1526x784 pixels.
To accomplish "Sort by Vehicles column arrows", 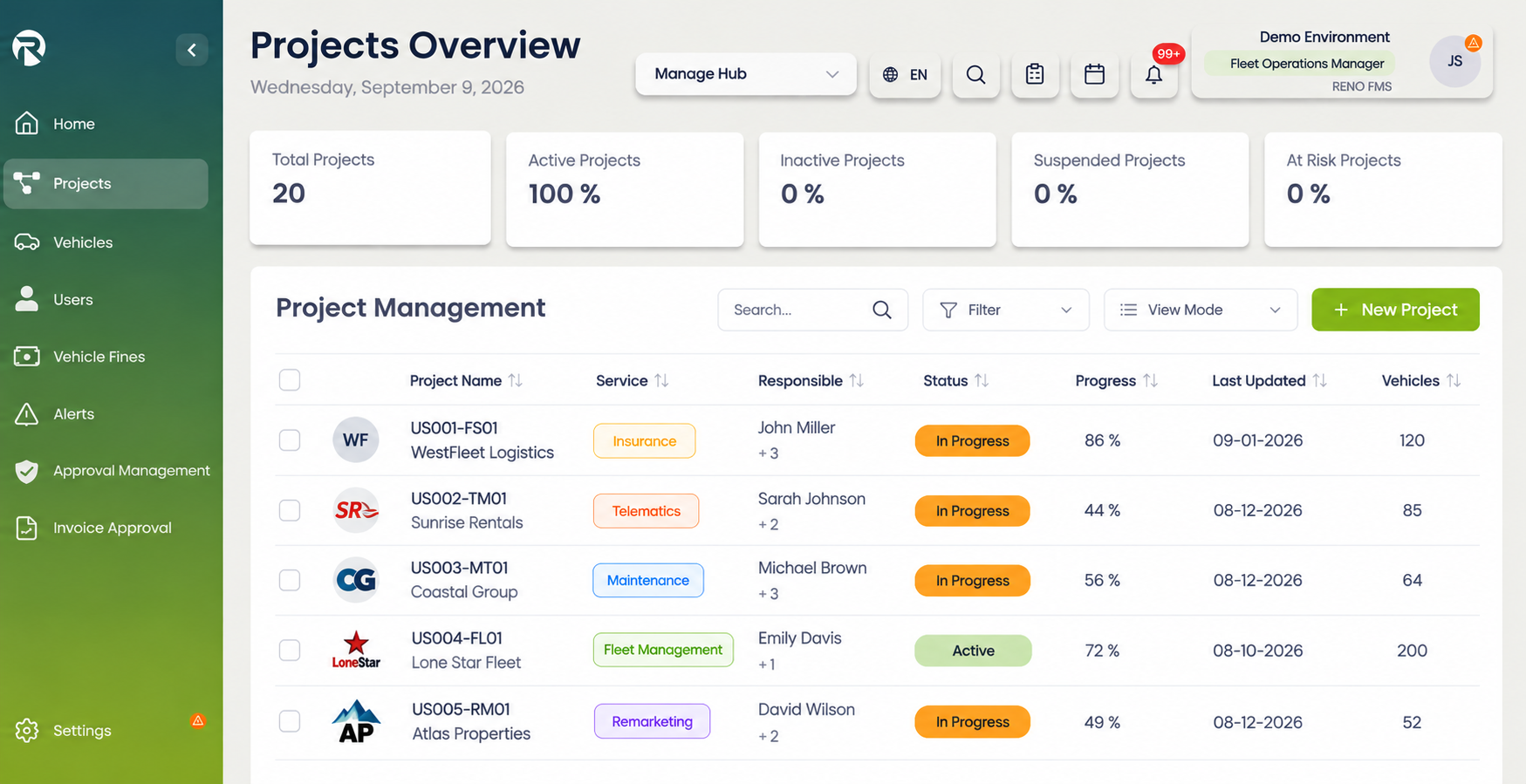I will 1453,380.
